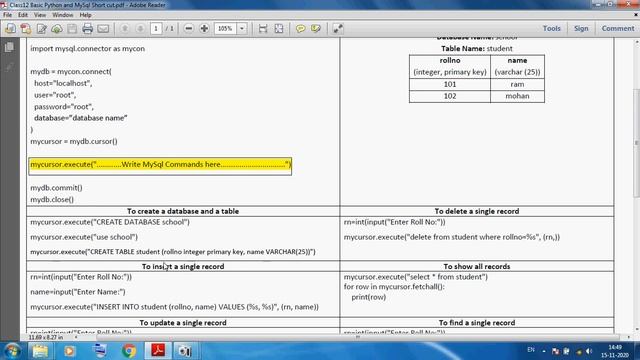Screen dimensions: 640x360
Task: Click the taskbar clock showing 14:49
Action: coord(615,351)
